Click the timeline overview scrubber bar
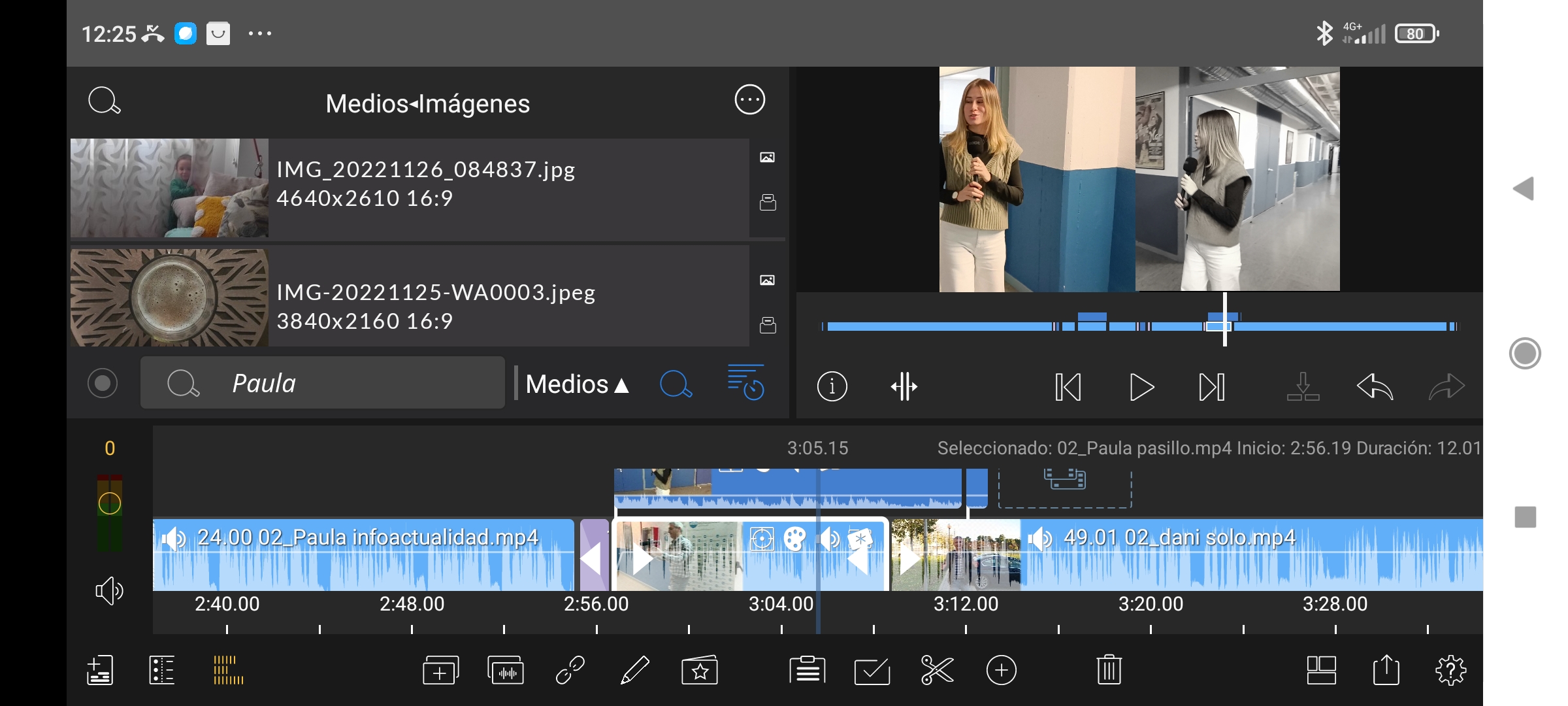 [1139, 325]
